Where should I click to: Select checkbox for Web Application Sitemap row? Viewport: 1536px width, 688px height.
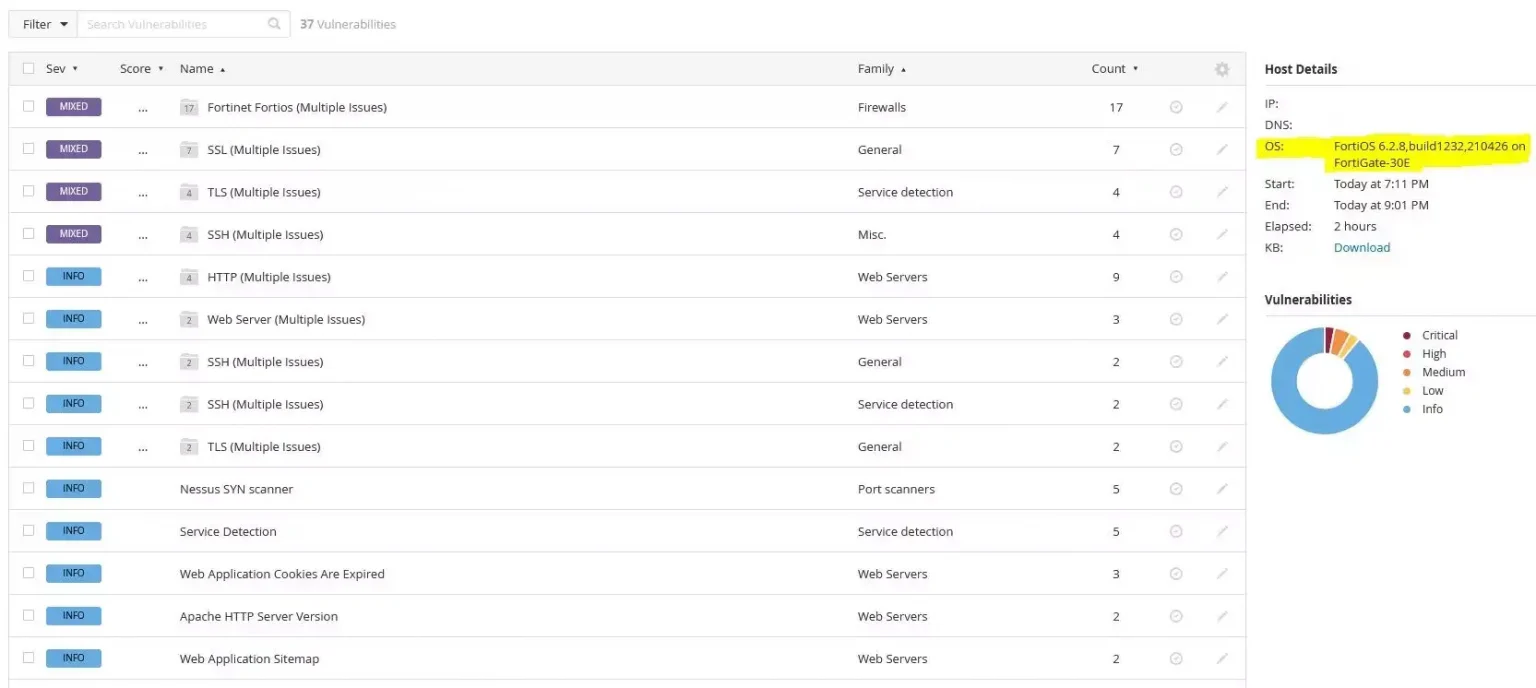pyautogui.click(x=28, y=658)
